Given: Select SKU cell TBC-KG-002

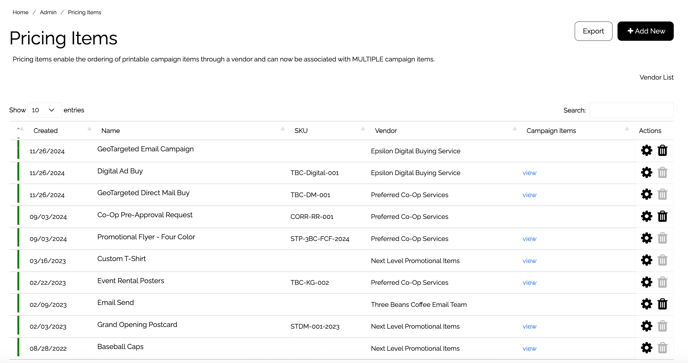Looking at the screenshot, I should pyautogui.click(x=310, y=283).
